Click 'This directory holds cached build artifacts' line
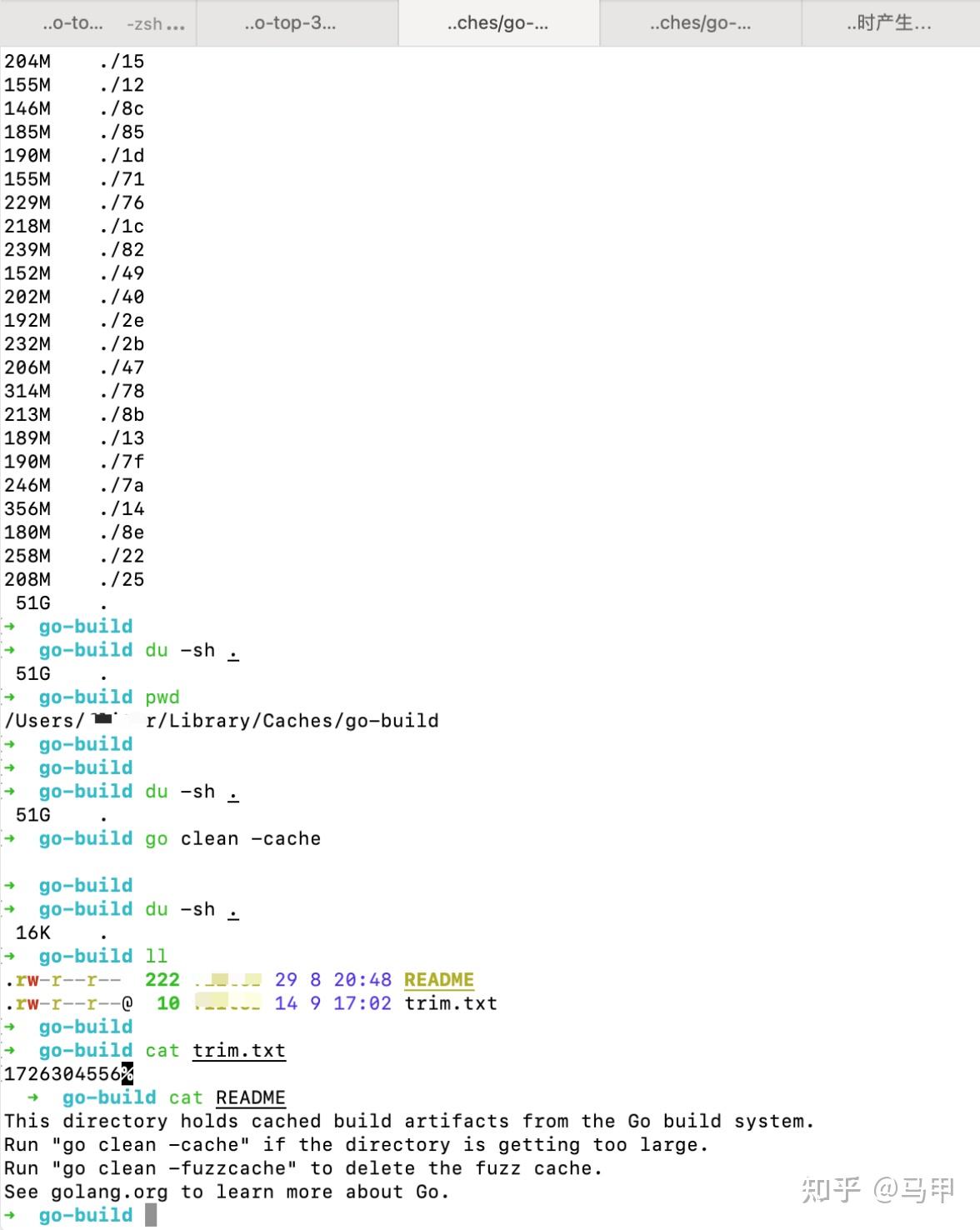The width and height of the screenshot is (980, 1230). 409,1122
